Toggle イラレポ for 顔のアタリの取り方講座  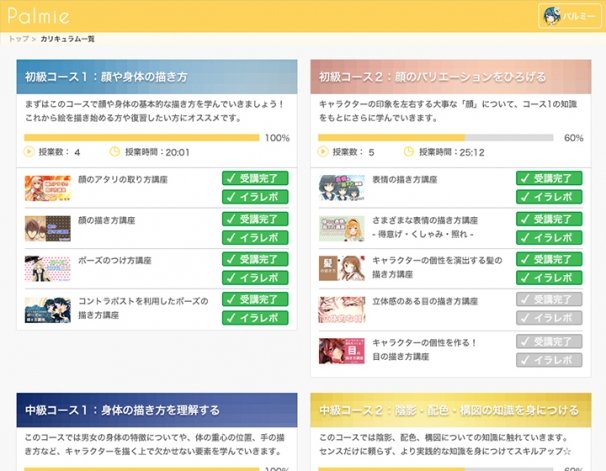[x=255, y=197]
